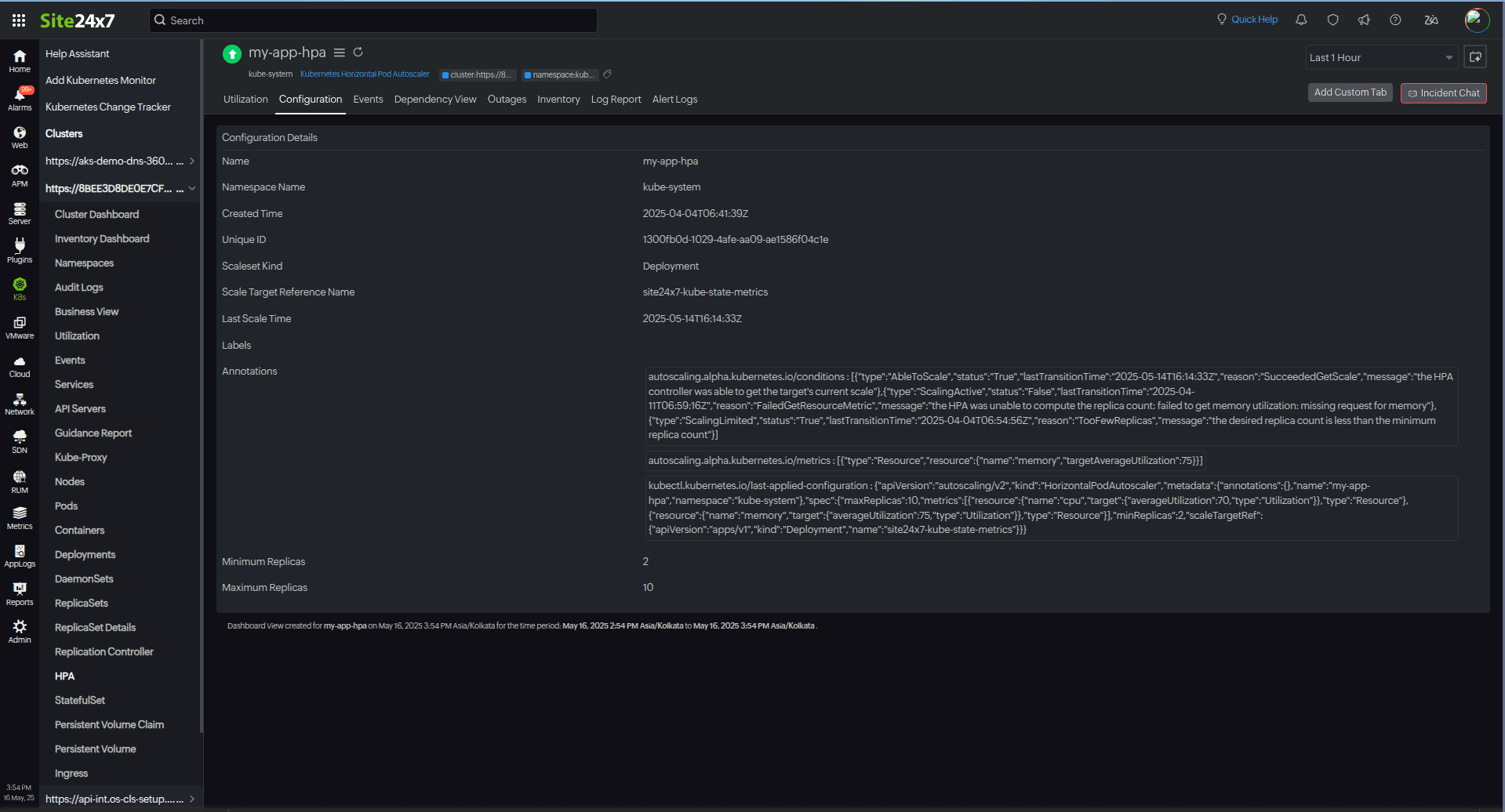Click the shield icon in the header
Viewport: 1505px width, 812px height.
coord(1332,20)
